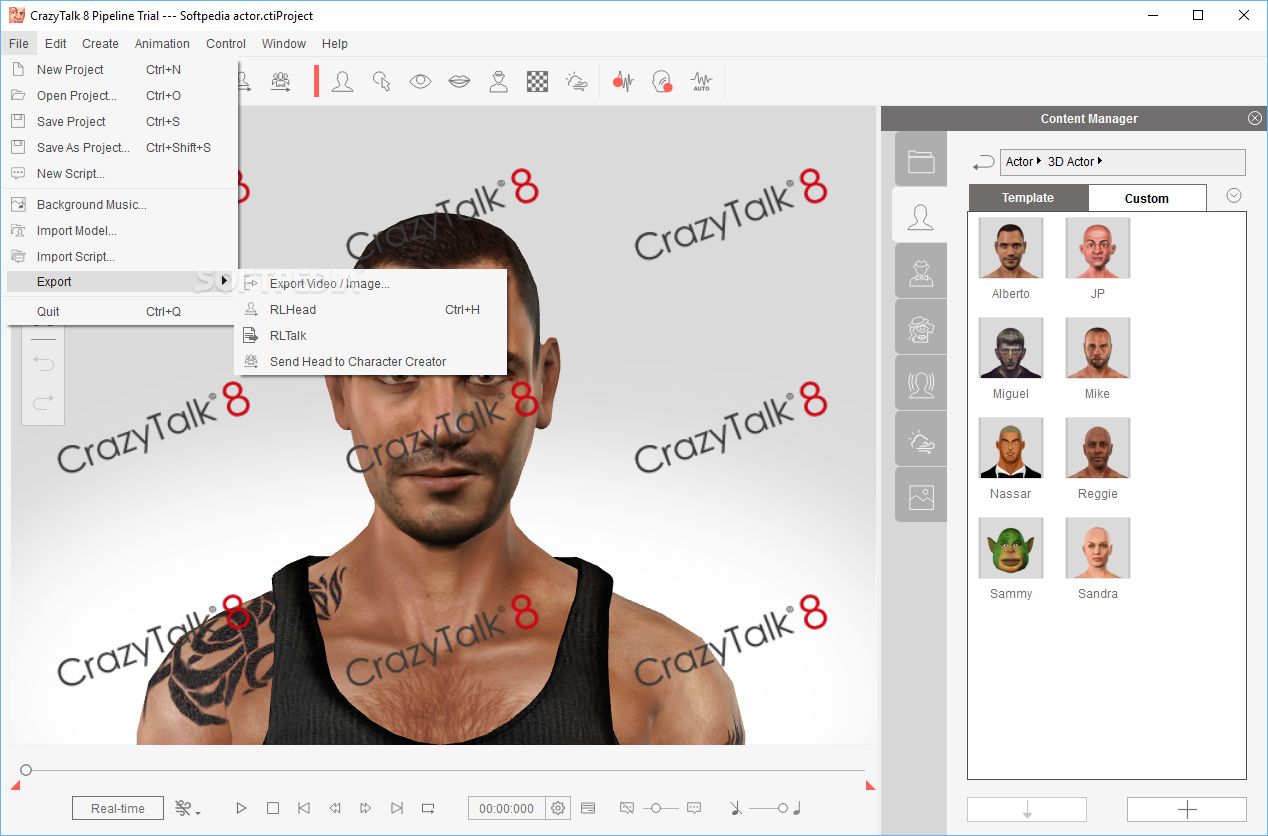Play the animation
The height and width of the screenshot is (836, 1268).
pyautogui.click(x=241, y=808)
